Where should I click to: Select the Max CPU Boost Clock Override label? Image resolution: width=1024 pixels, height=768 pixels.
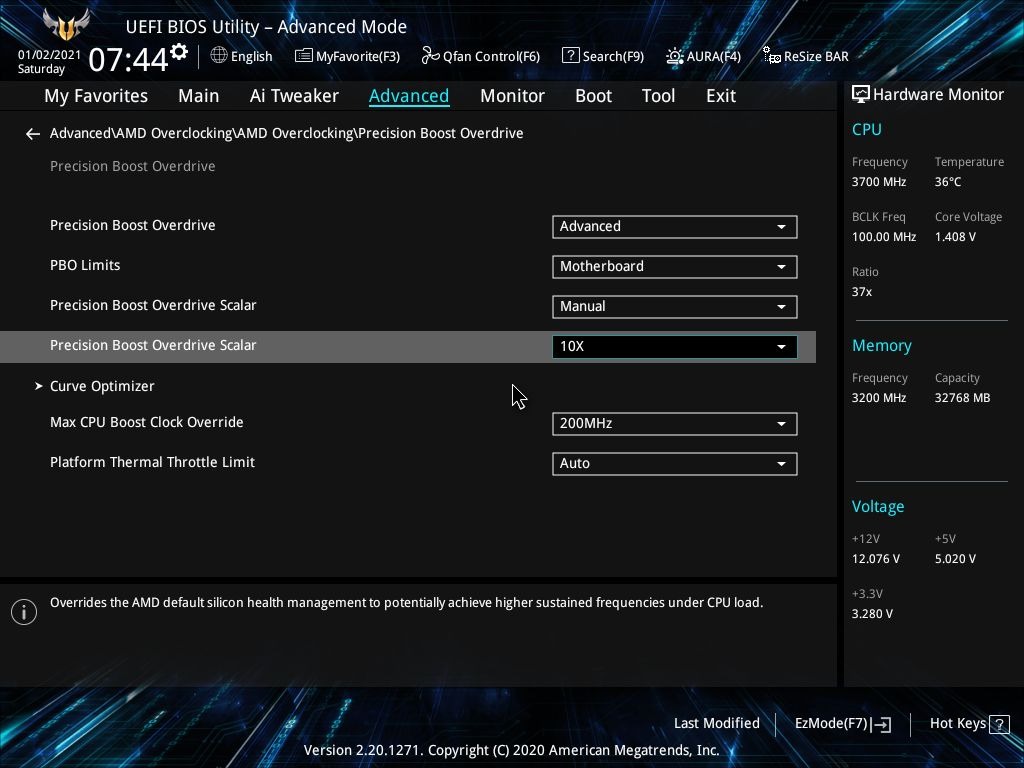click(x=146, y=422)
